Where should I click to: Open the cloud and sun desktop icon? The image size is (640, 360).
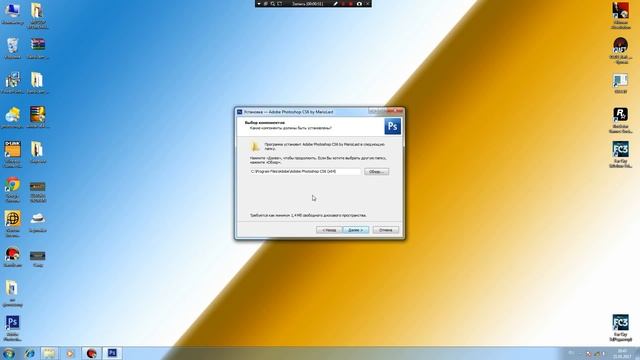(x=12, y=118)
